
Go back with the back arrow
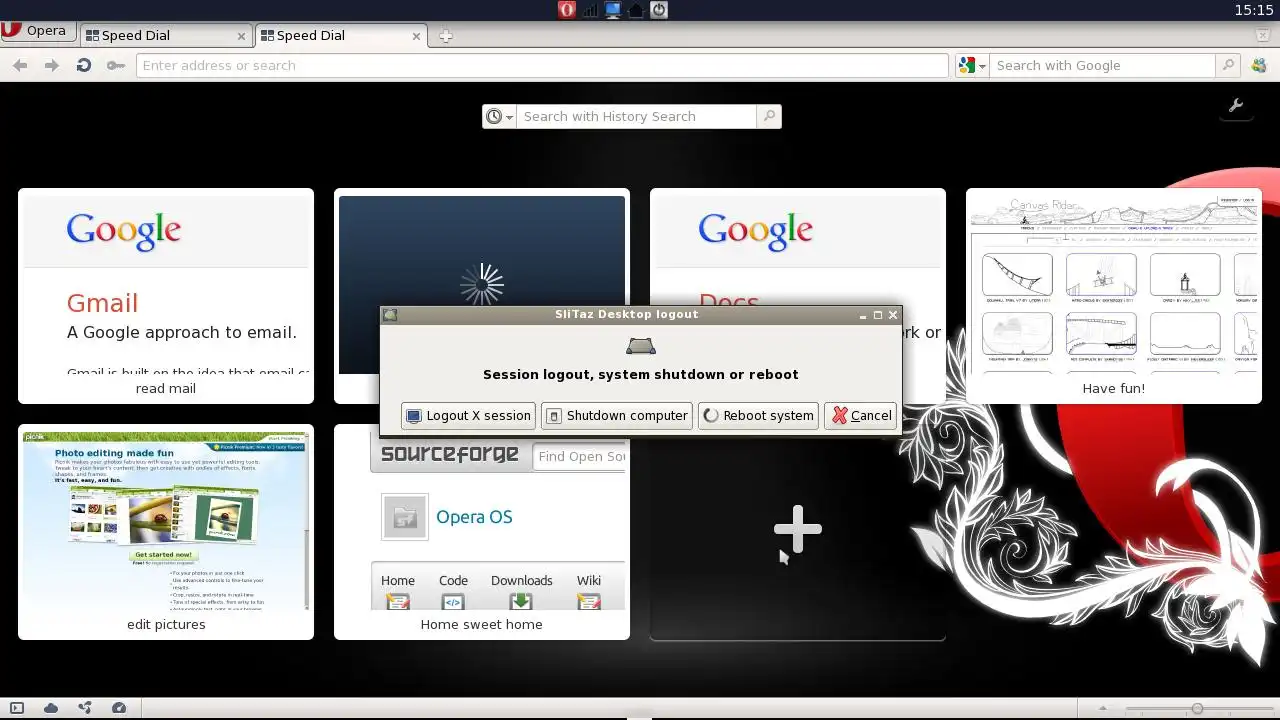(20, 65)
